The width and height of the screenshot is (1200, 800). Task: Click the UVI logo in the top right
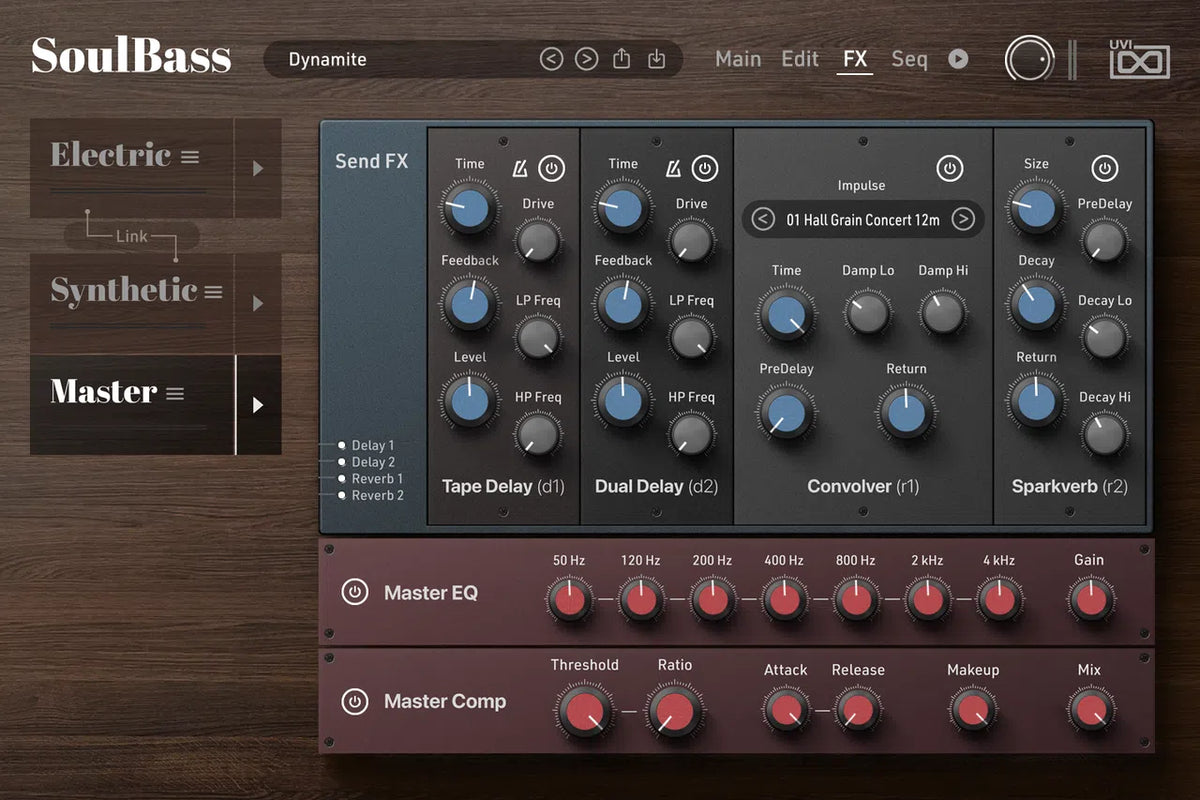[x=1140, y=60]
